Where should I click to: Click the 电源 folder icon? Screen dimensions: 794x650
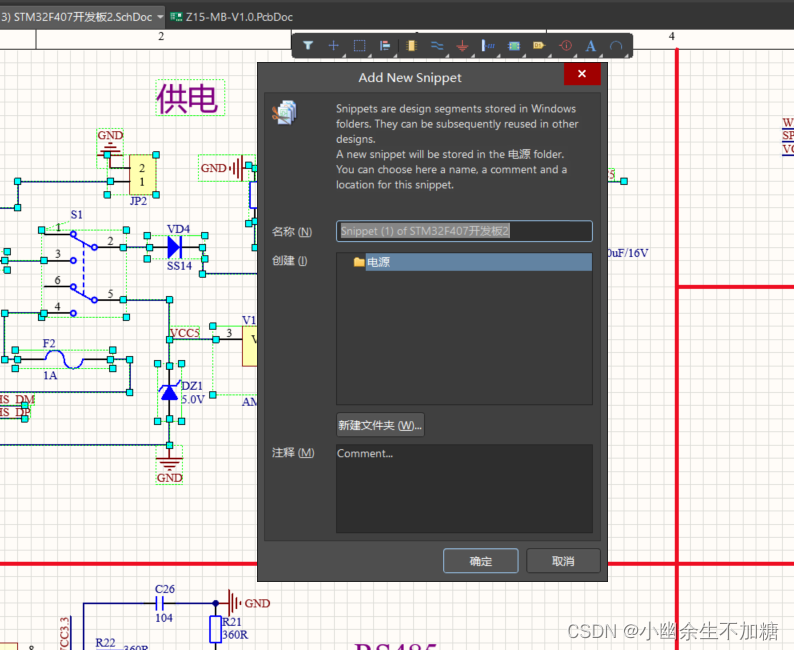[359, 262]
